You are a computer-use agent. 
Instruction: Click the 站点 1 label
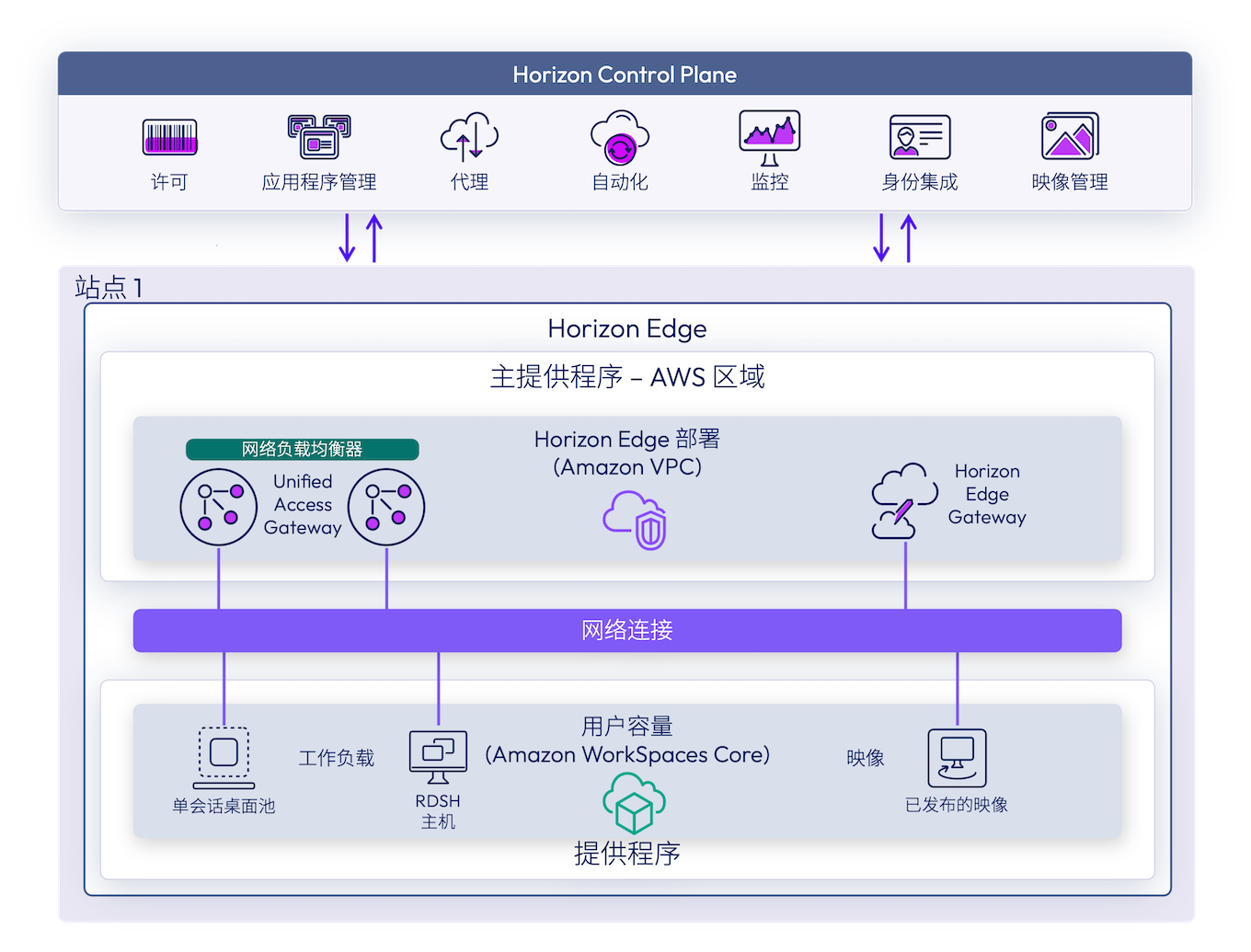click(x=109, y=288)
